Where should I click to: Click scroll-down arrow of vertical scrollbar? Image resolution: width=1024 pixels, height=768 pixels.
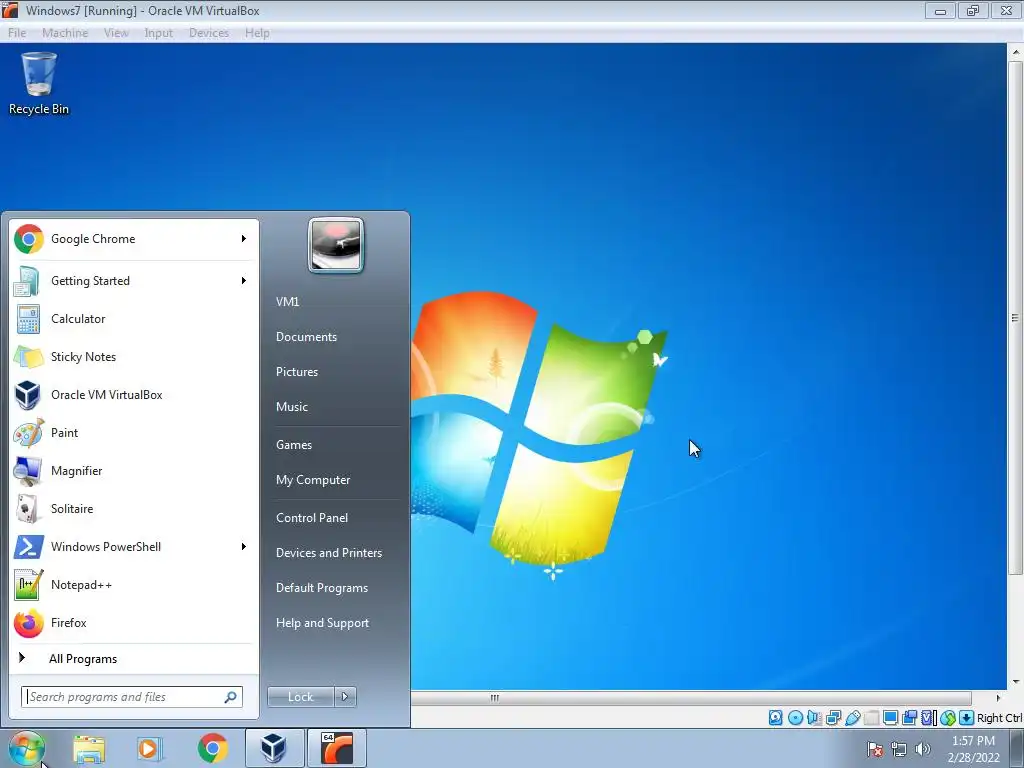click(1015, 682)
